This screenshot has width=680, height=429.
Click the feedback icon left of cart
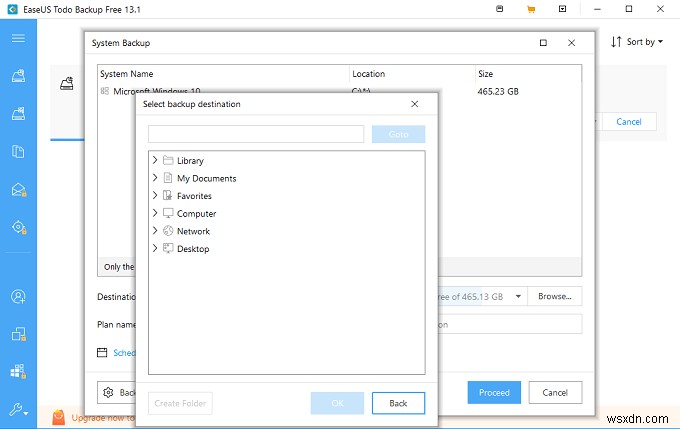(500, 9)
